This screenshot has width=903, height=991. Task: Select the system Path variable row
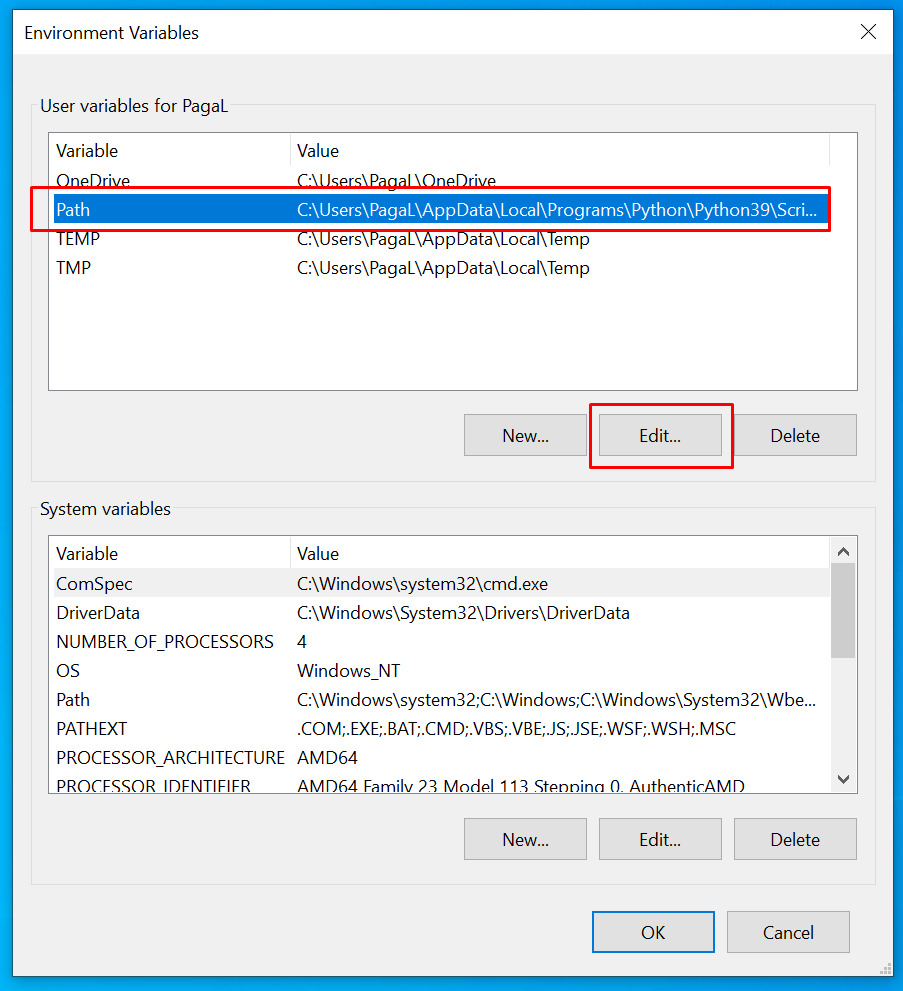73,700
